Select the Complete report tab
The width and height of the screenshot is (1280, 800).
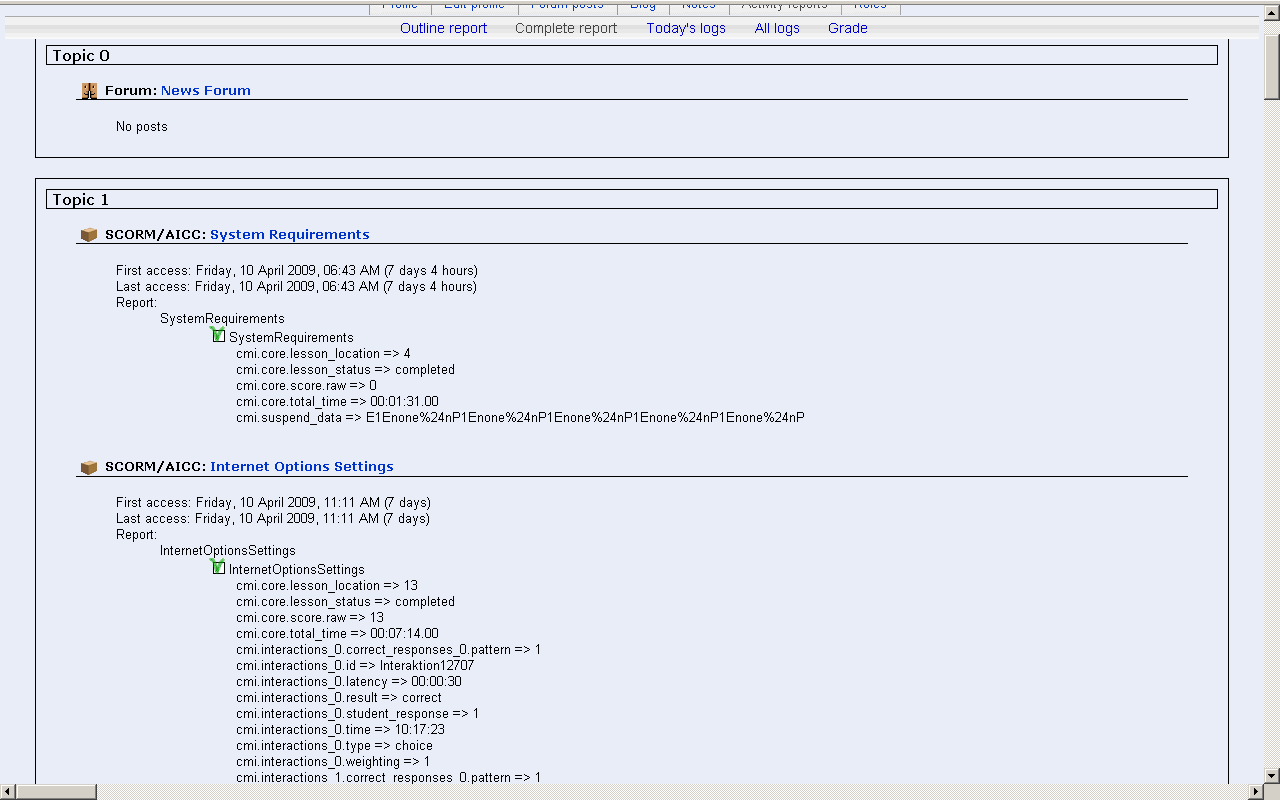click(566, 28)
